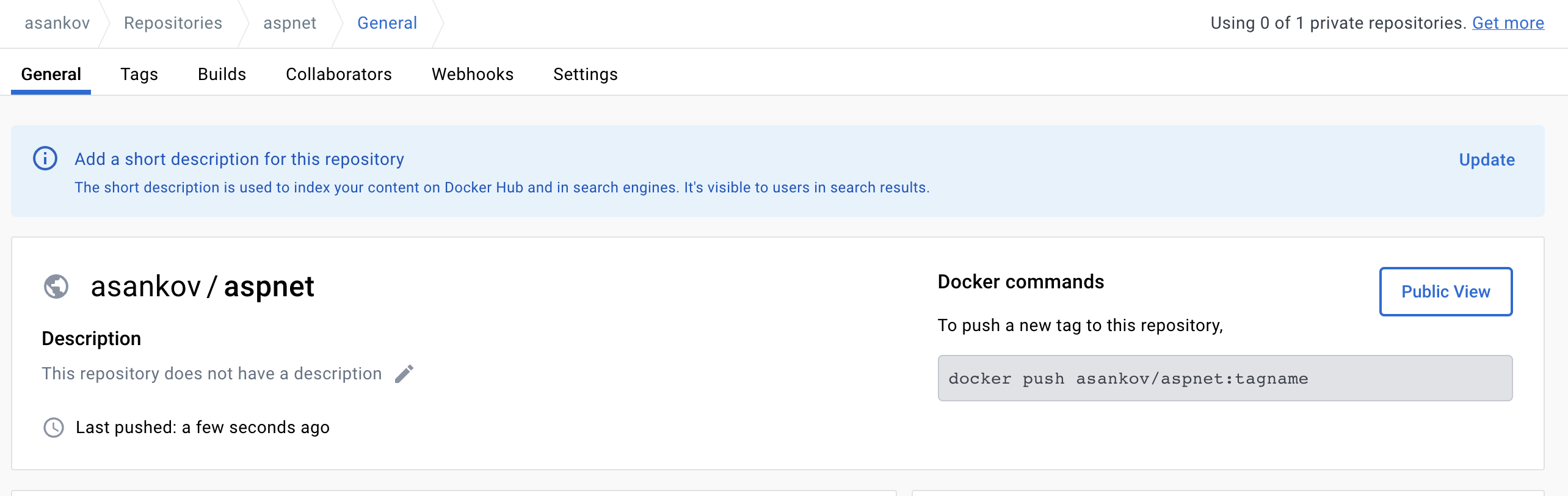Click Update in the description banner
The height and width of the screenshot is (496, 1568).
tap(1487, 159)
